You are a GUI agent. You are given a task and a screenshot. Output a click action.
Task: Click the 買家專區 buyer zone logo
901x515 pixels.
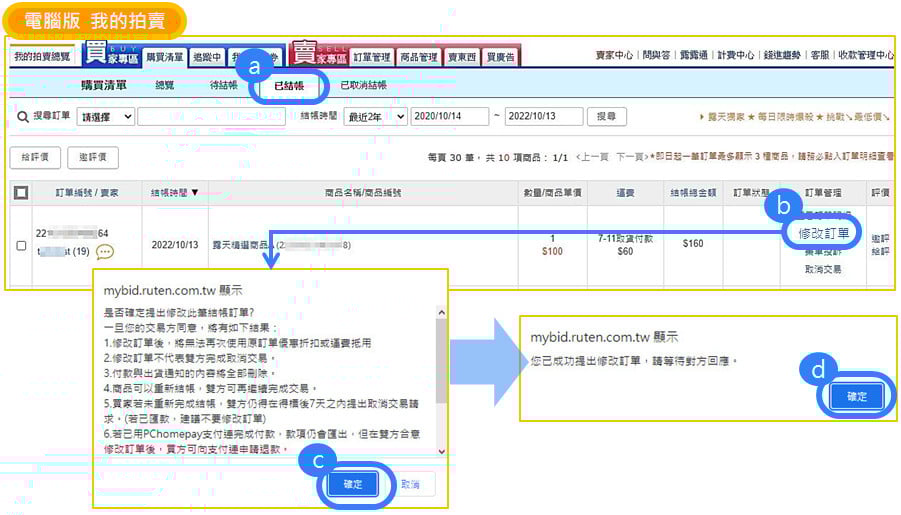click(111, 55)
